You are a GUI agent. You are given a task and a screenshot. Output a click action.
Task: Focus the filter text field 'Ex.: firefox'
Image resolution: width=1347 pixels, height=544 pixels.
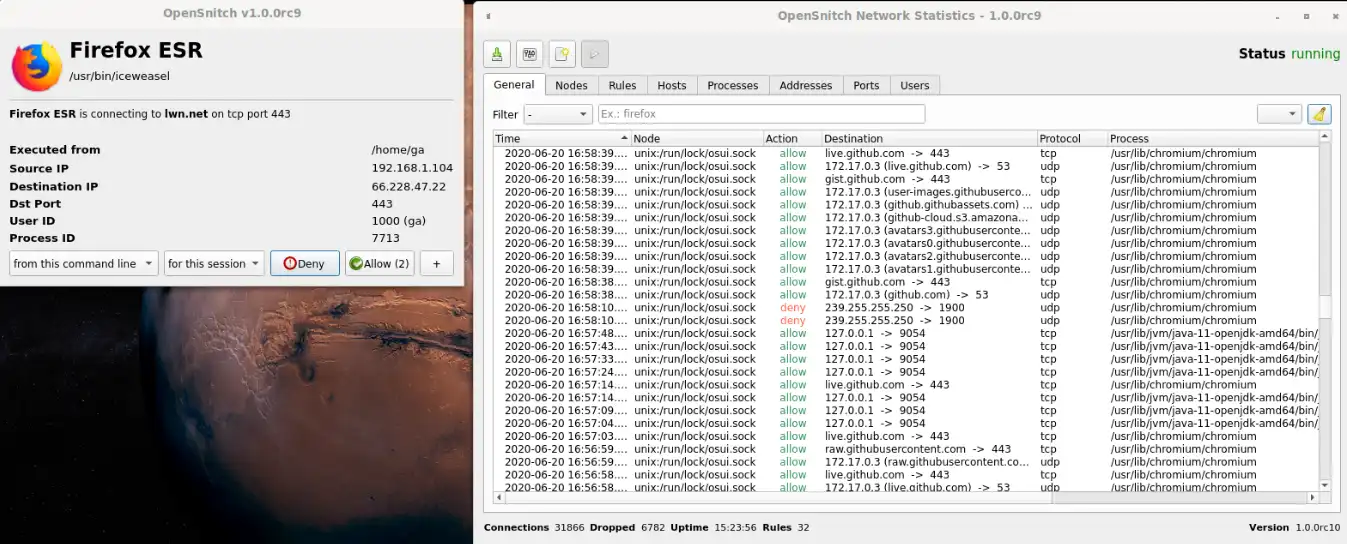[761, 114]
